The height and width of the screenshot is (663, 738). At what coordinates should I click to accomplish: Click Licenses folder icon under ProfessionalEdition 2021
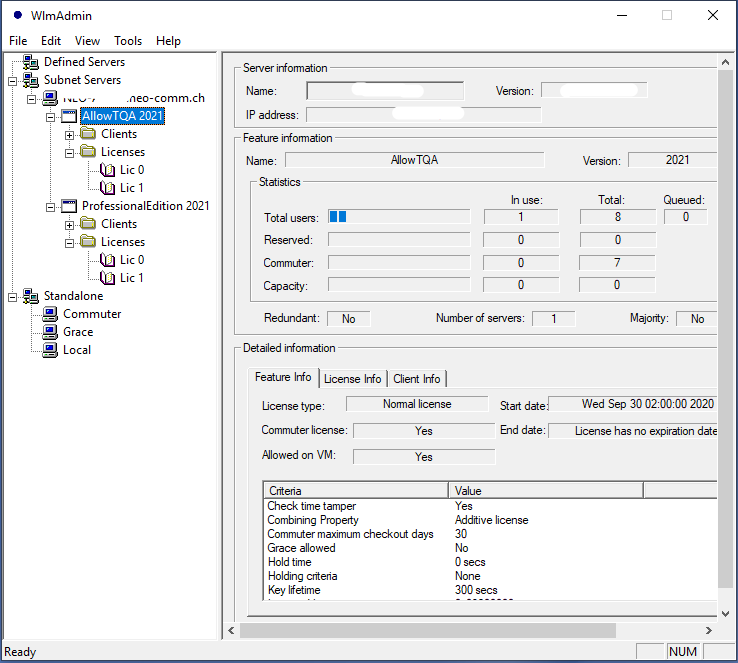[88, 241]
